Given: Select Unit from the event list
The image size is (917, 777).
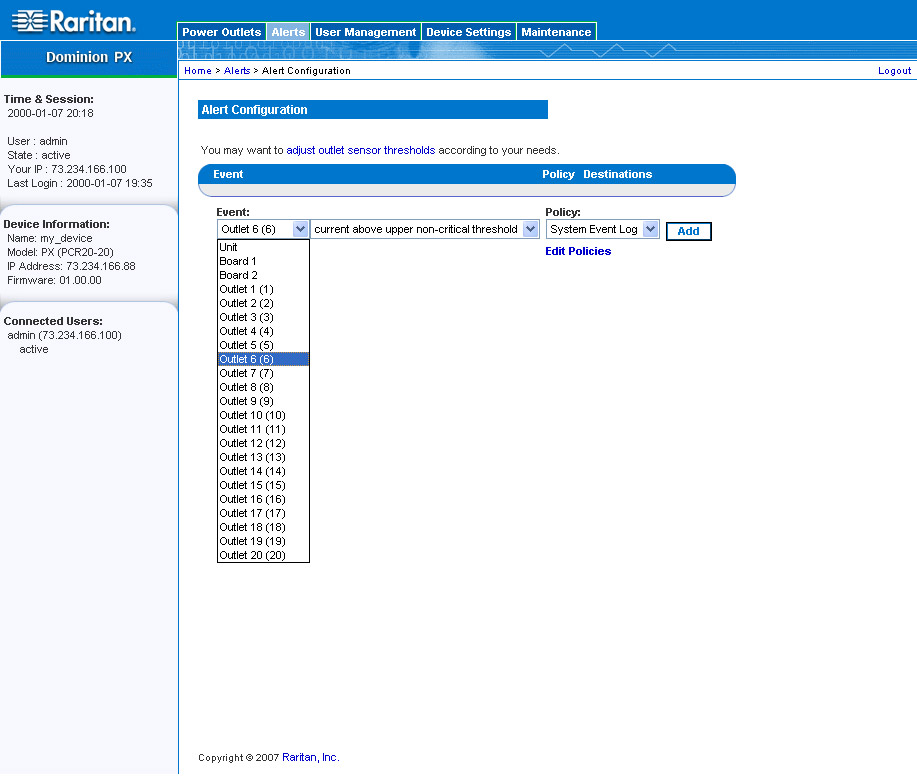Looking at the screenshot, I should click(x=229, y=247).
